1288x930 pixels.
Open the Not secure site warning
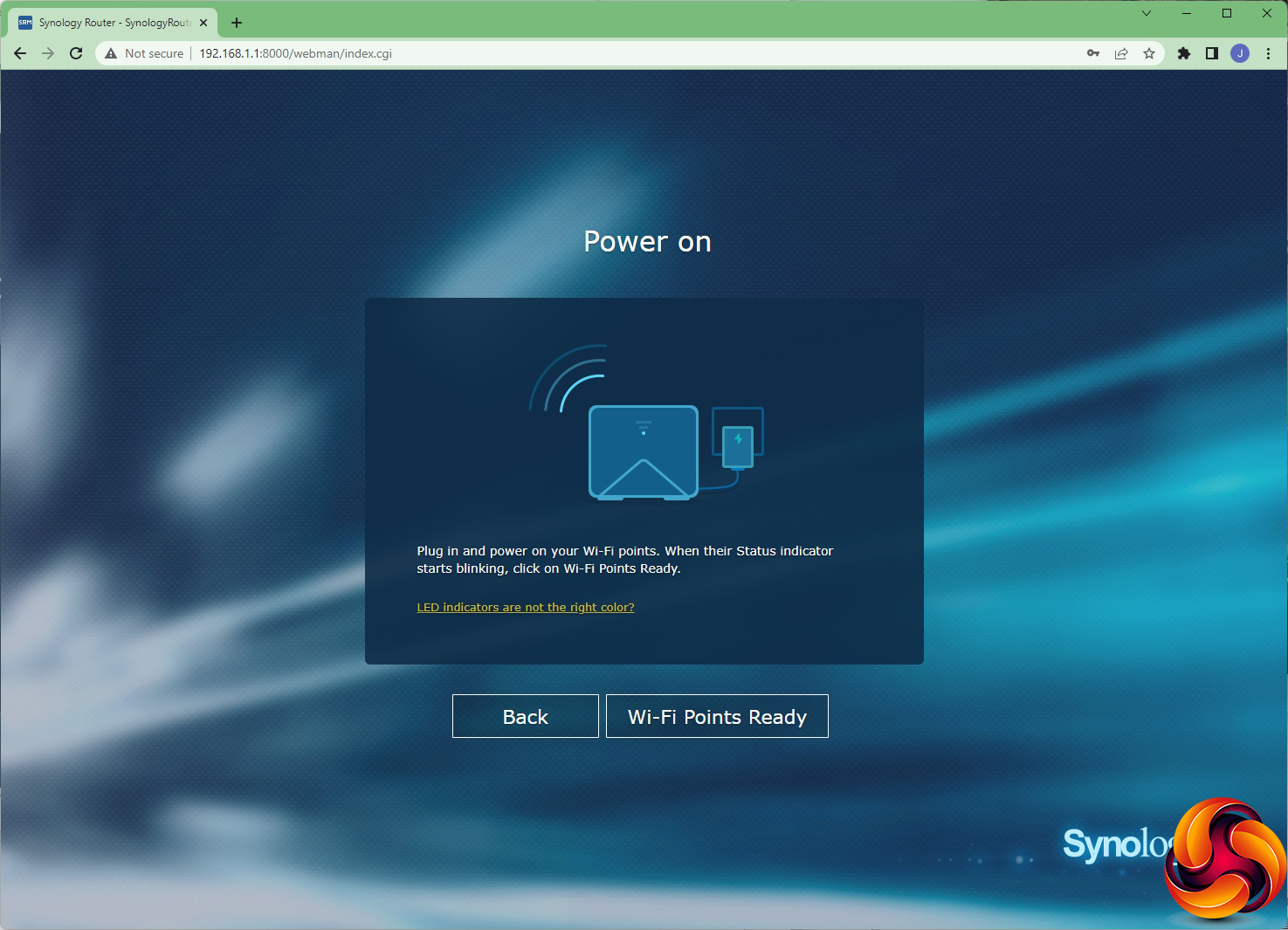[x=144, y=53]
